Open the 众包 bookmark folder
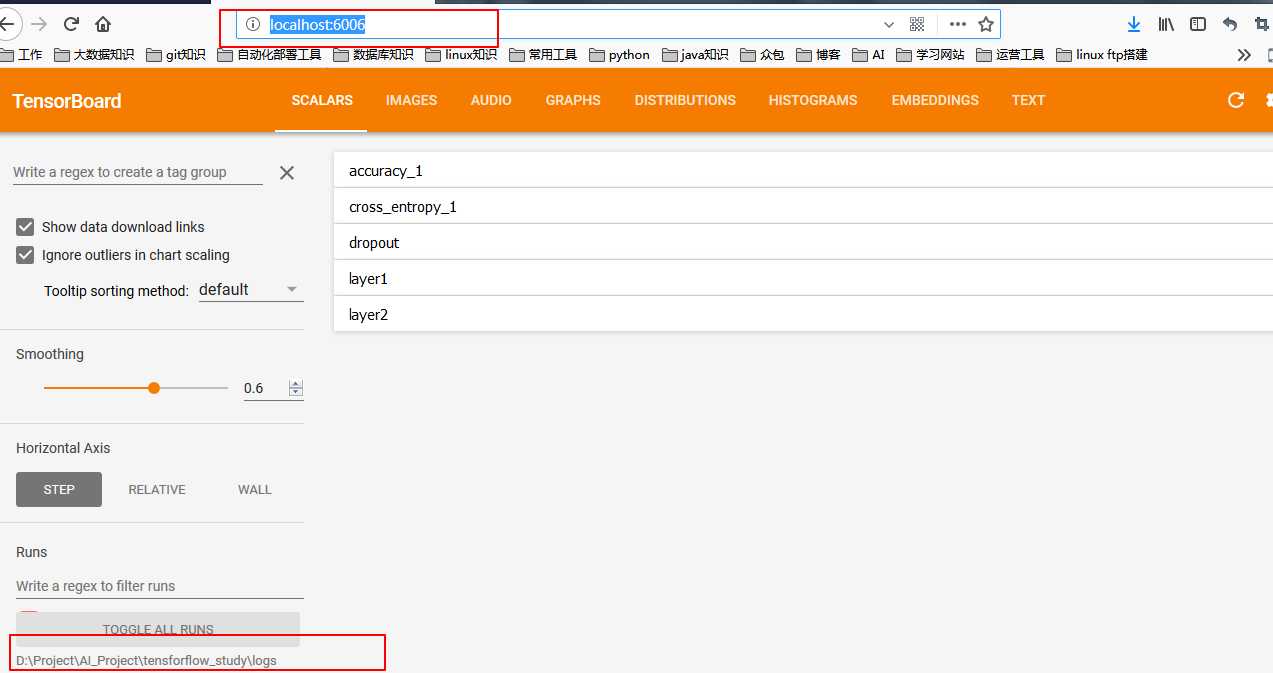1273x673 pixels. (763, 55)
